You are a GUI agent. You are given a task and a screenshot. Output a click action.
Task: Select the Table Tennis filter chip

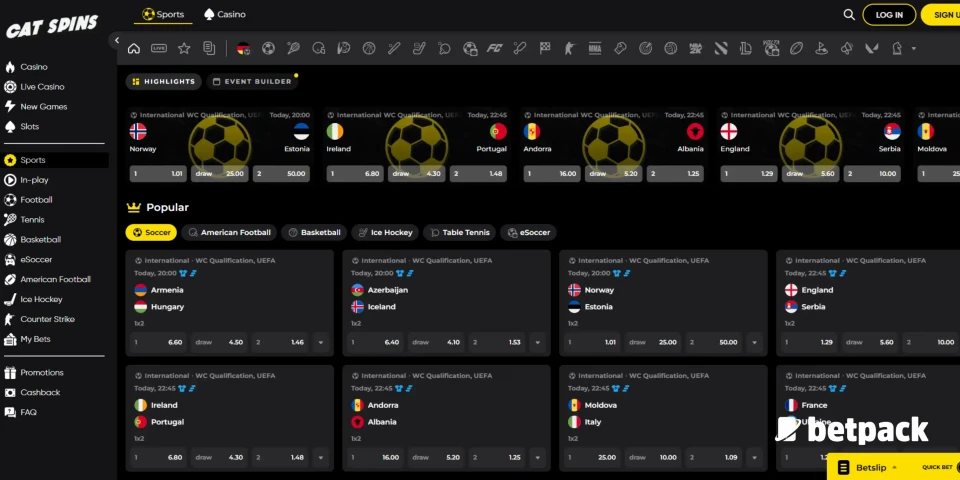pos(459,232)
